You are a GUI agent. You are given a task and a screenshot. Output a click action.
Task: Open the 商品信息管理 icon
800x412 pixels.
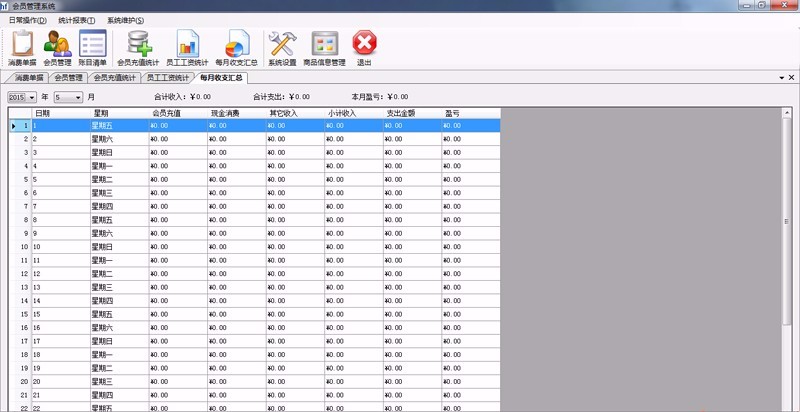tap(324, 48)
